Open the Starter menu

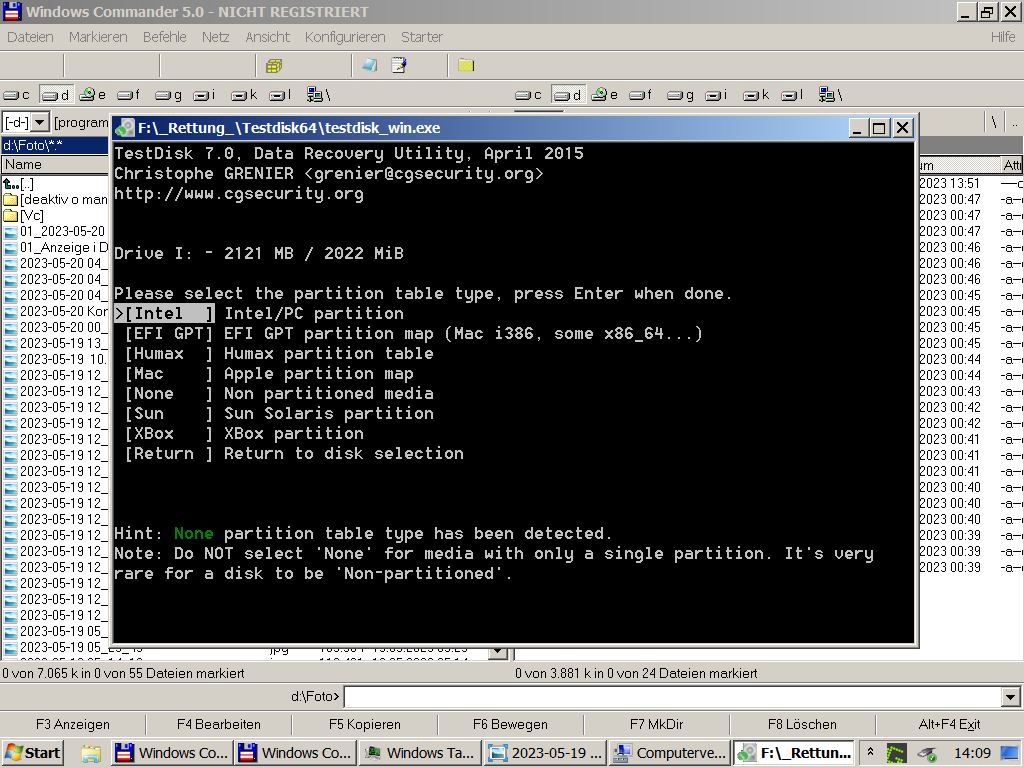(422, 37)
